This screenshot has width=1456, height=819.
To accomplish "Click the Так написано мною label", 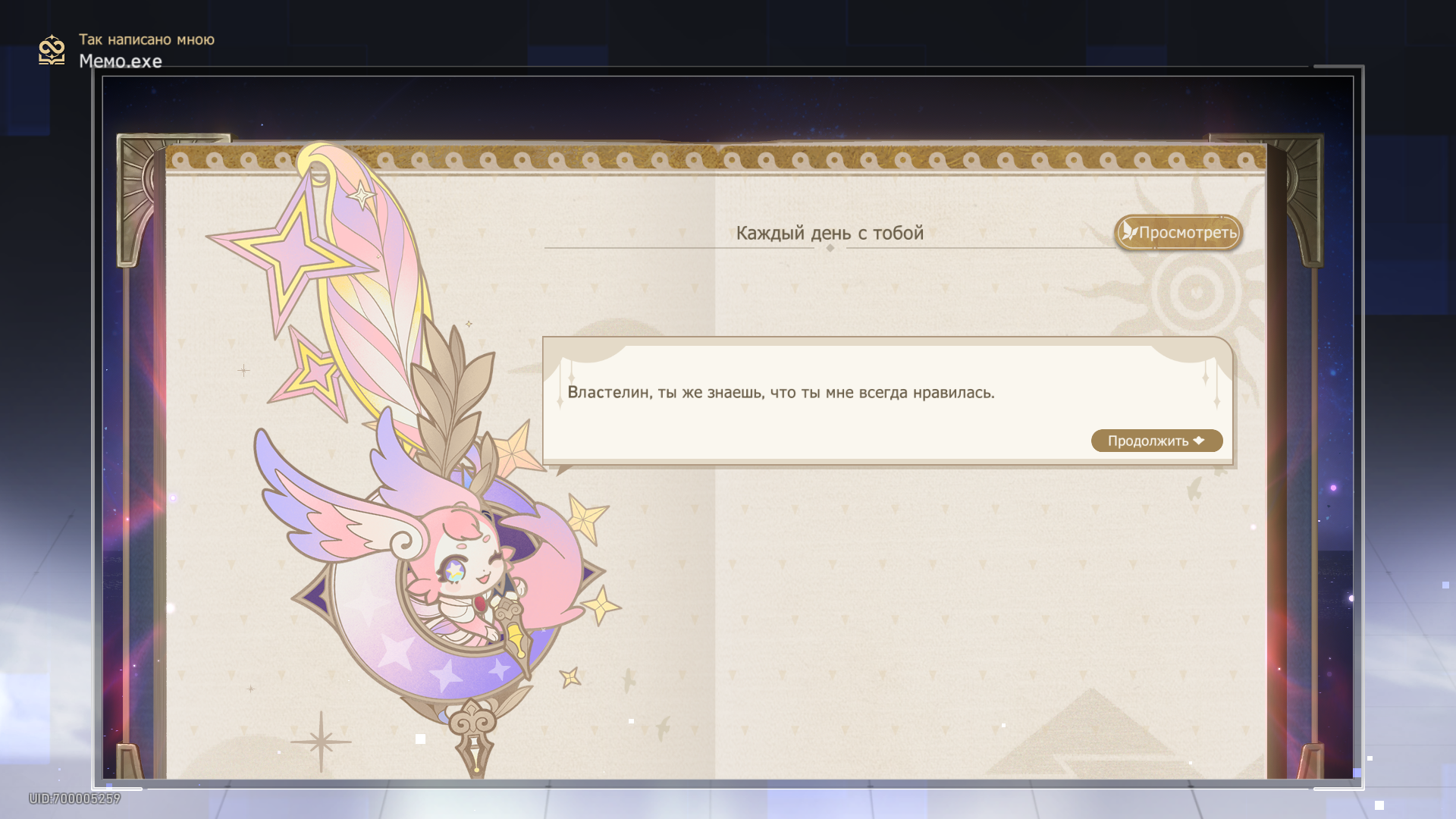I will coord(146,39).
